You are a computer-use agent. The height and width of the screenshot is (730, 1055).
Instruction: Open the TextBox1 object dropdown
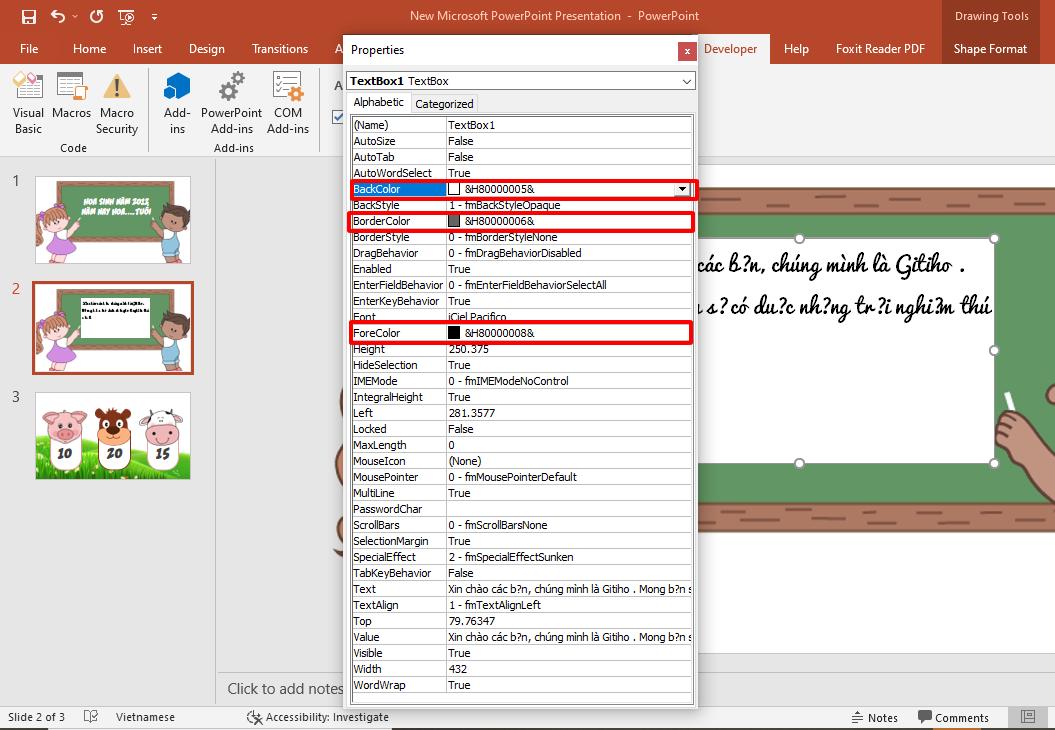pos(688,81)
